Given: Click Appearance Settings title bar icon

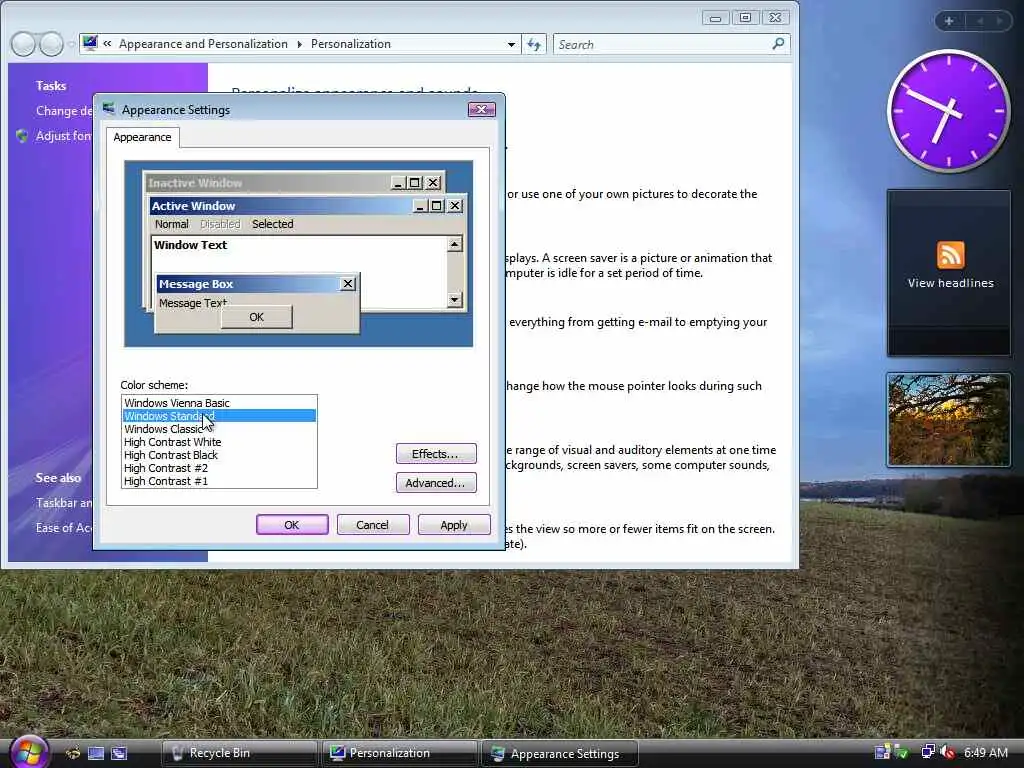Looking at the screenshot, I should click(108, 109).
